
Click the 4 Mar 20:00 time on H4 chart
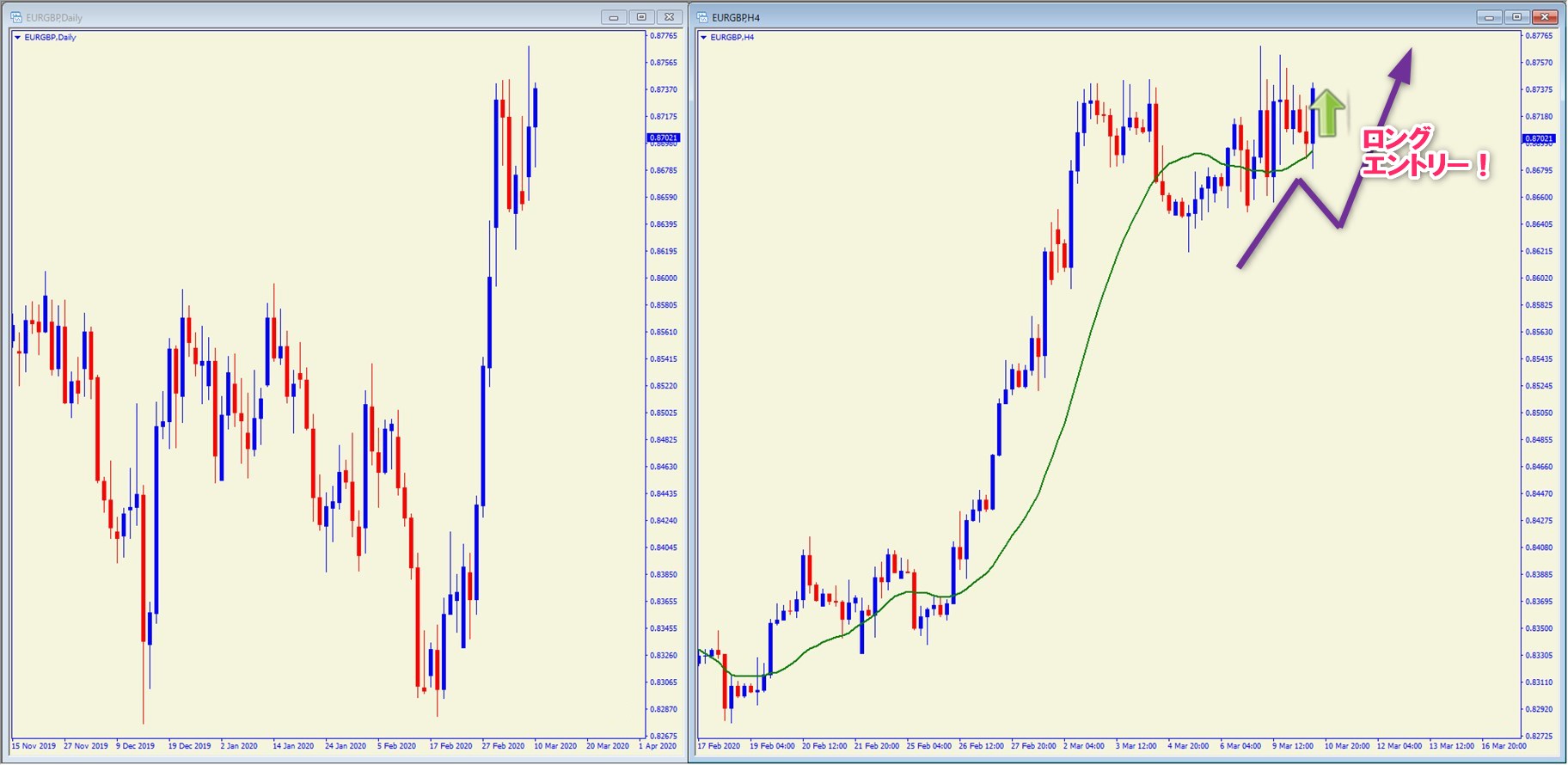(x=1188, y=746)
